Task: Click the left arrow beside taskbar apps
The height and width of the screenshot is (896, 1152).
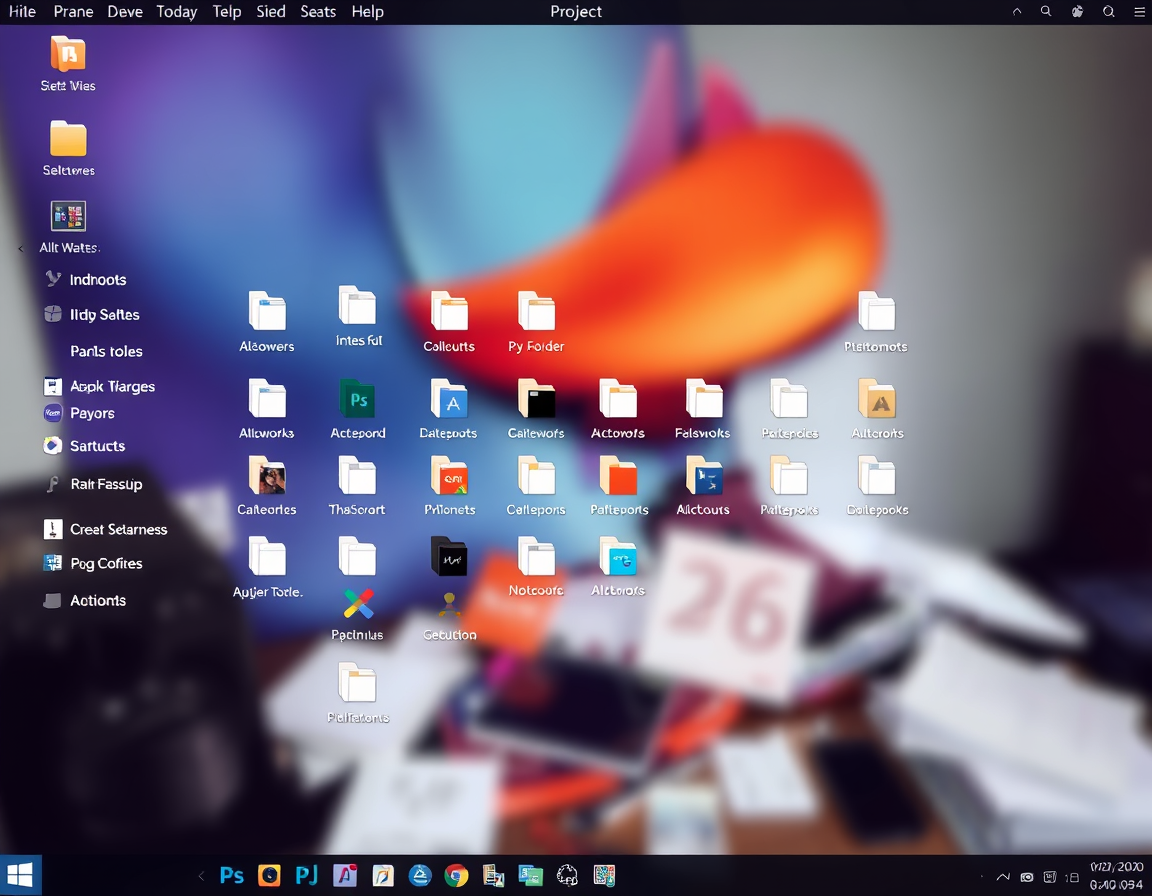Action: (x=201, y=875)
